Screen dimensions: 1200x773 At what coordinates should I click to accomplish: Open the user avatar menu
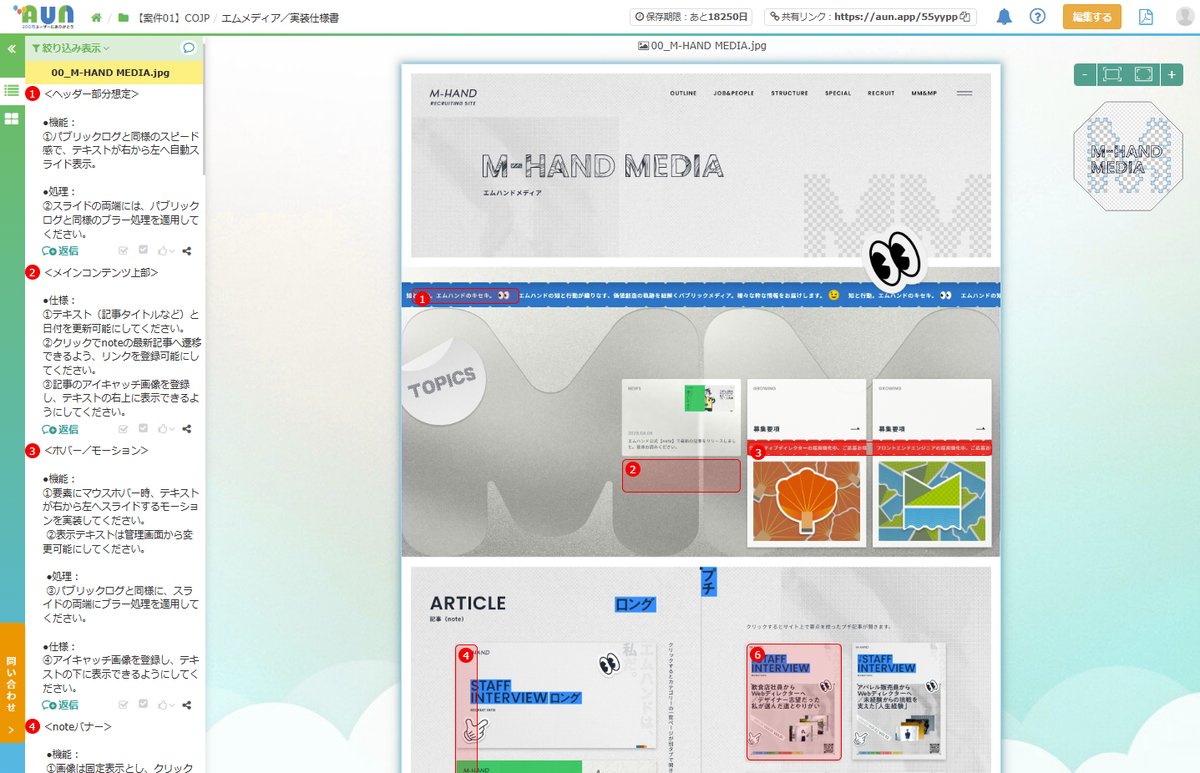pos(1185,17)
